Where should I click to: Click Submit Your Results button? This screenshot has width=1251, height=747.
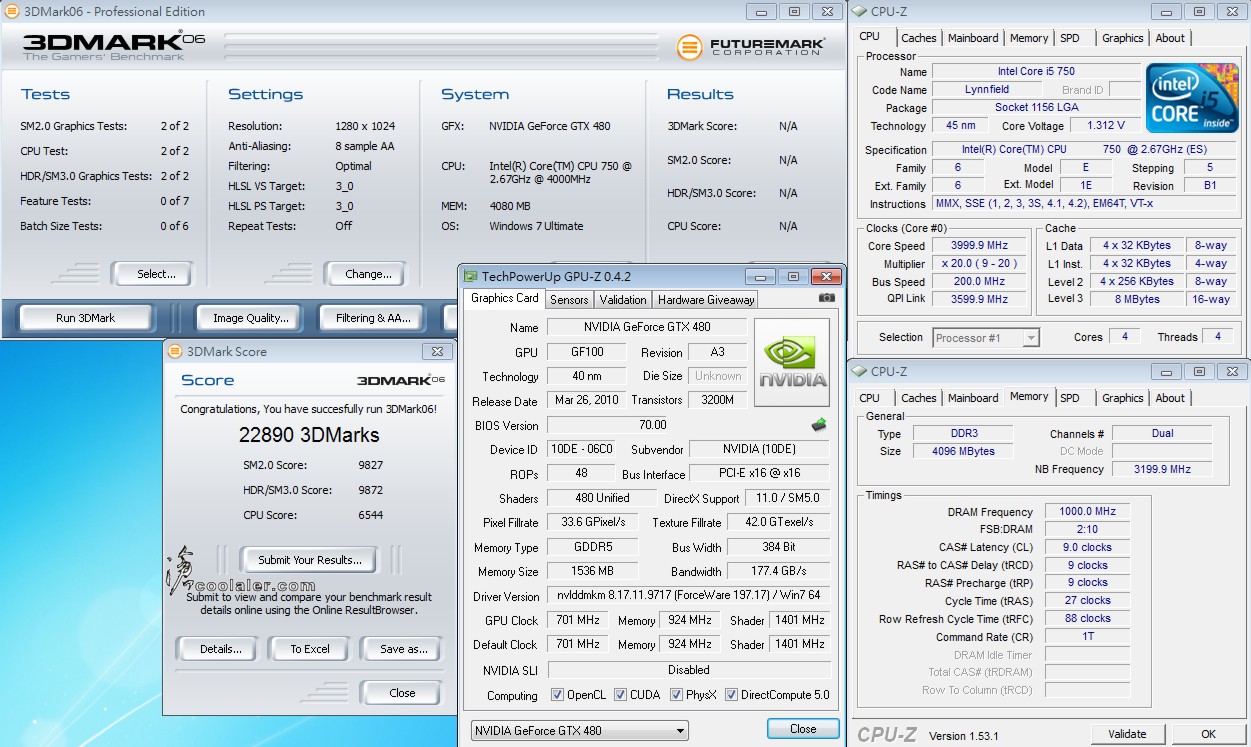[x=310, y=560]
